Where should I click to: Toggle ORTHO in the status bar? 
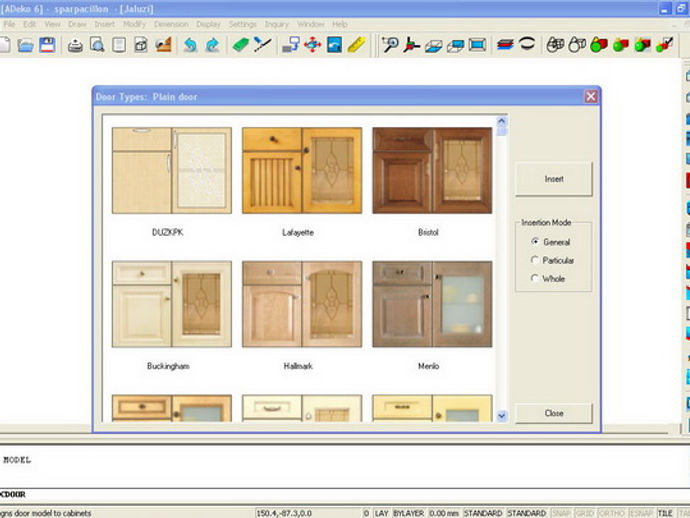612,513
